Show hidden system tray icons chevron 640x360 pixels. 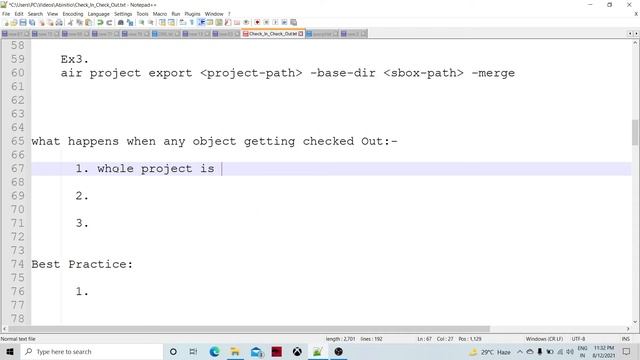520,351
